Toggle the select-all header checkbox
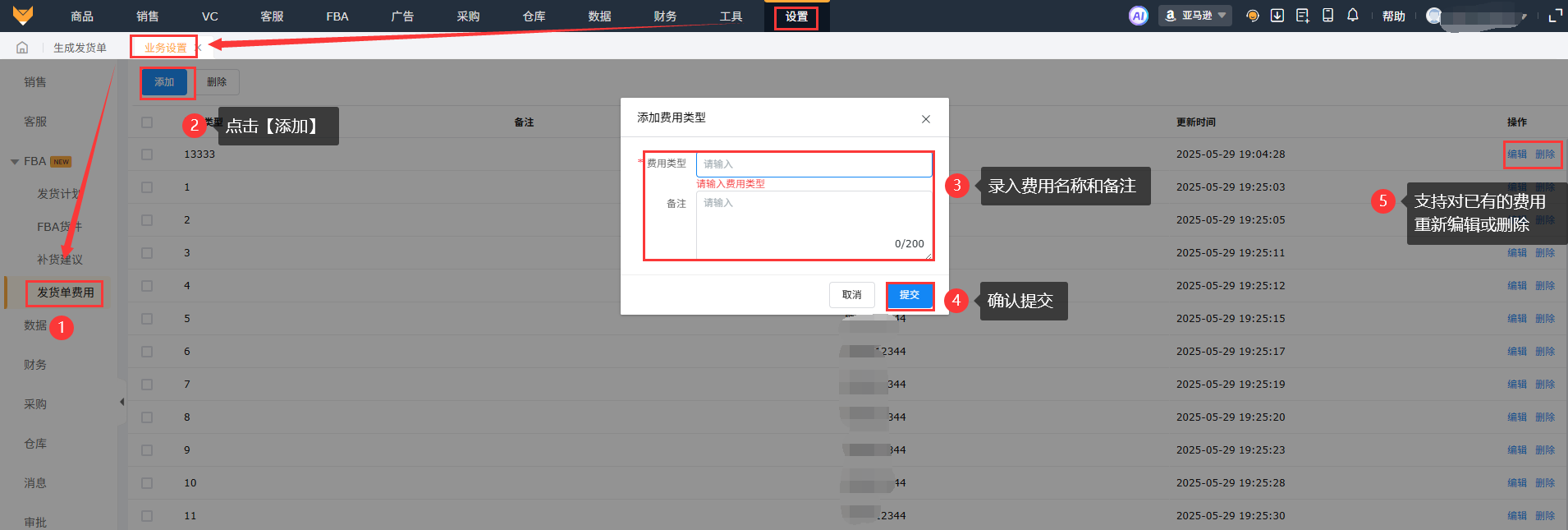The image size is (1568, 530). [147, 122]
